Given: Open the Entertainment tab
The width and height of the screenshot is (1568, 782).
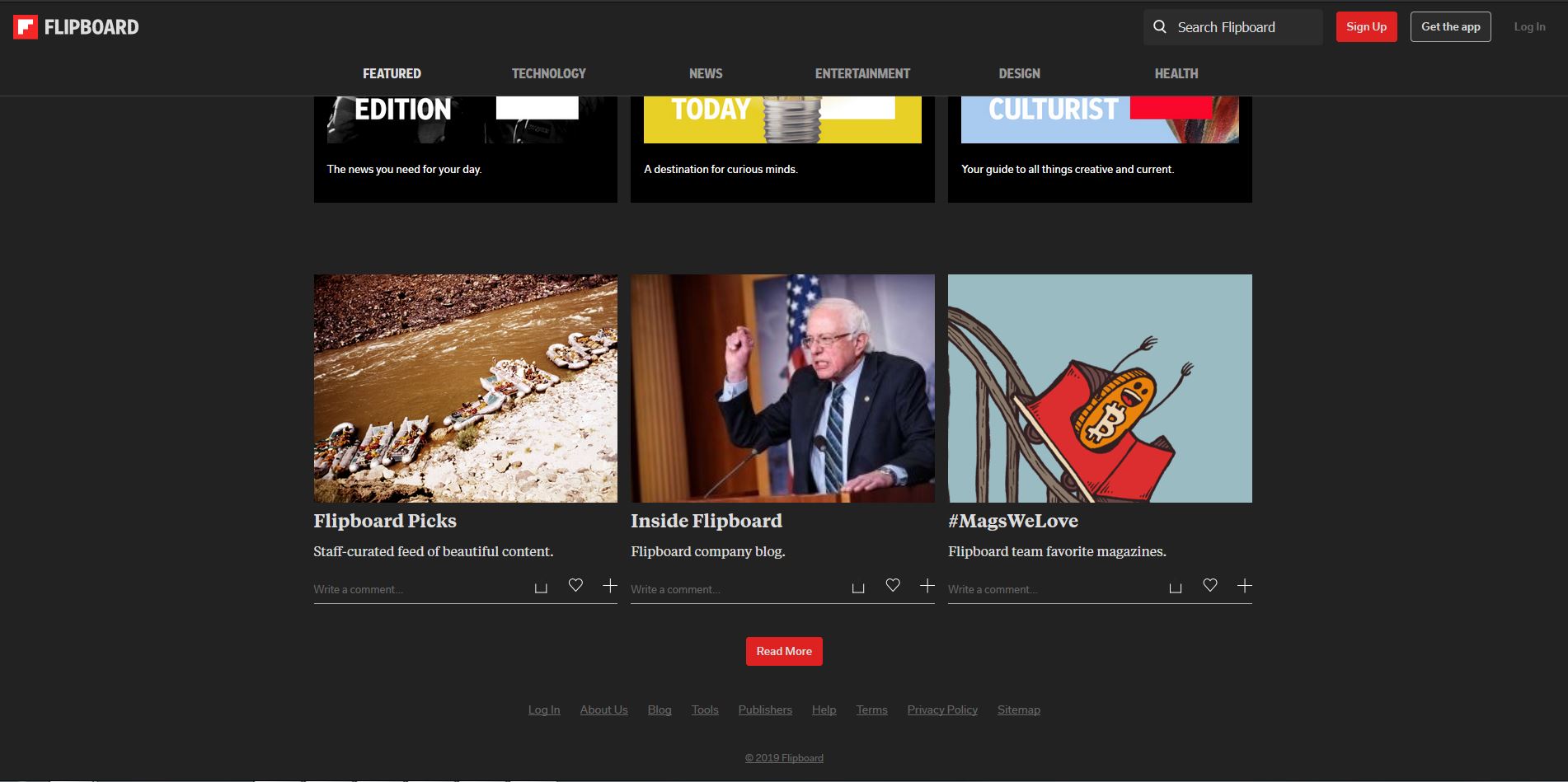Looking at the screenshot, I should [x=862, y=73].
